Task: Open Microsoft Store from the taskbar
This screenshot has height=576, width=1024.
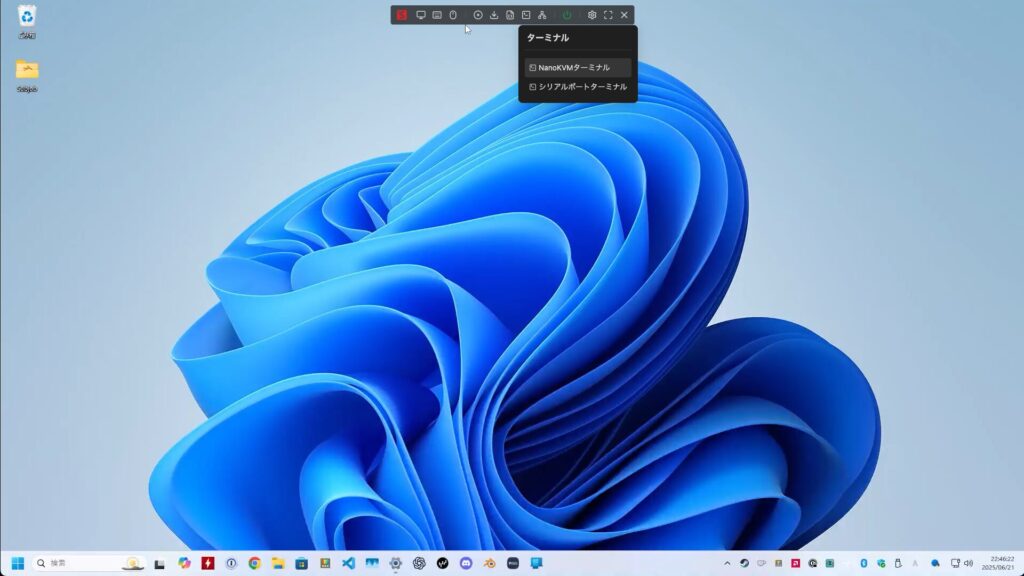Action: [x=302, y=563]
